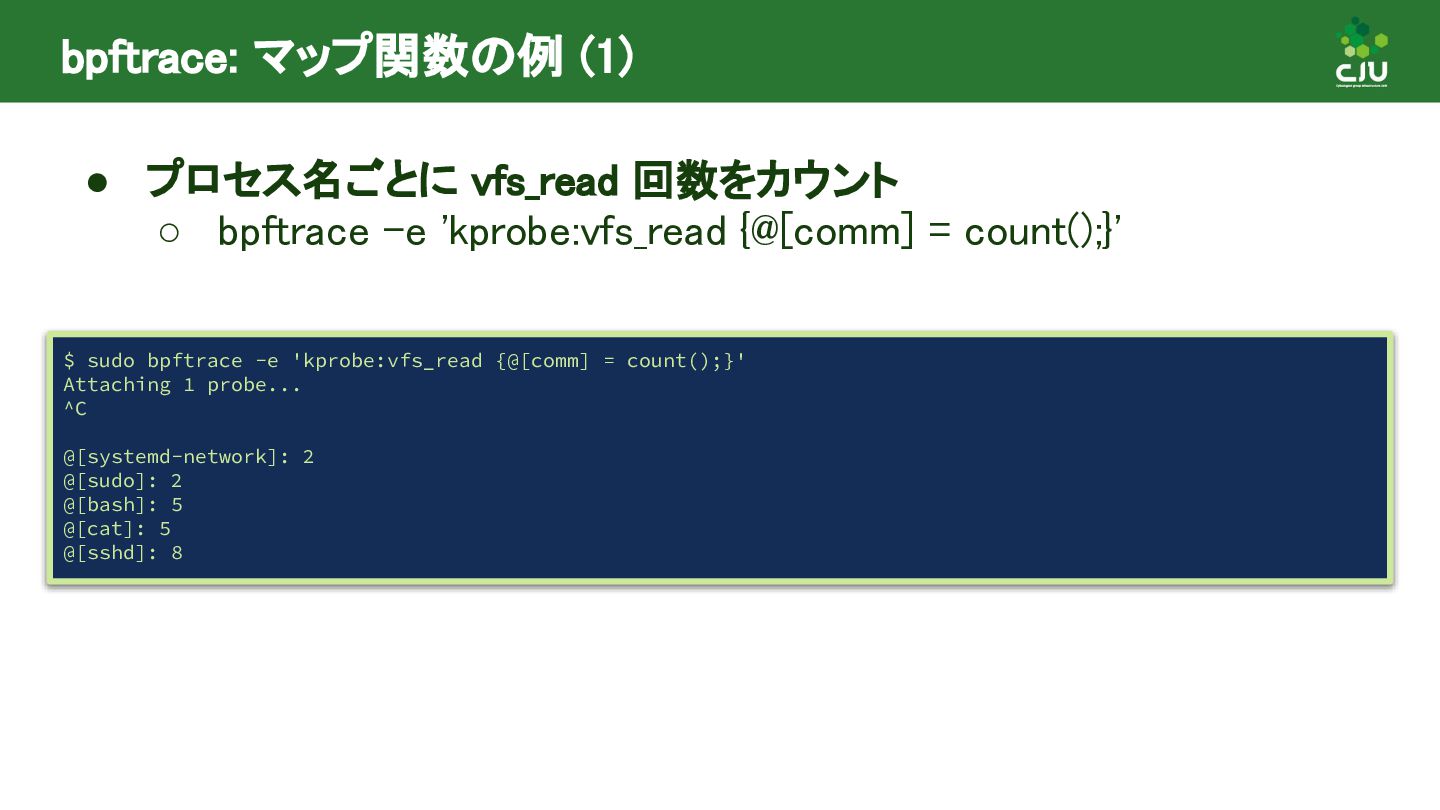
Task: Select the '@[systemd-network]: 2' result line
Action: 189,457
